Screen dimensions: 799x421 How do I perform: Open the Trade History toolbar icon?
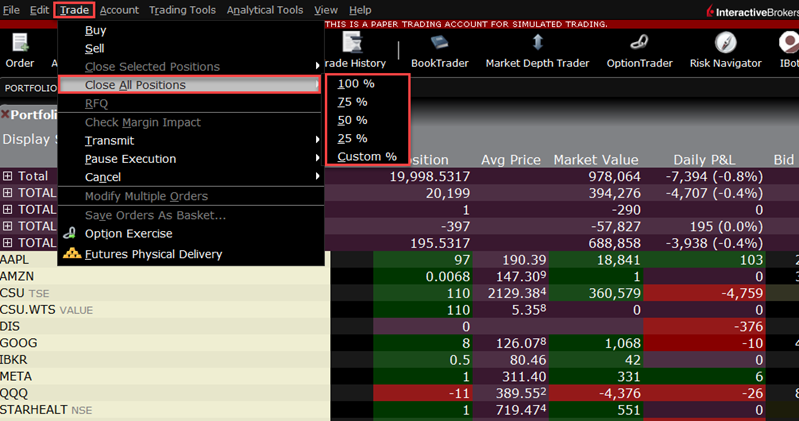pos(352,43)
